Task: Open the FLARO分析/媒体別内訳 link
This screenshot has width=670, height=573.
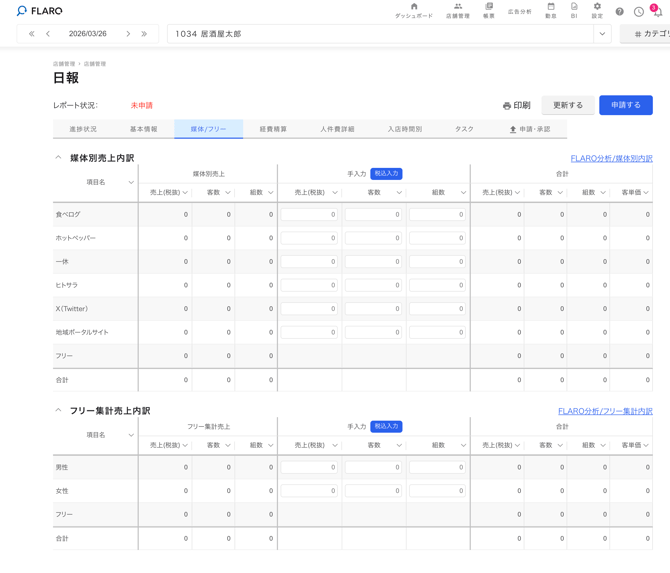Action: pos(611,158)
